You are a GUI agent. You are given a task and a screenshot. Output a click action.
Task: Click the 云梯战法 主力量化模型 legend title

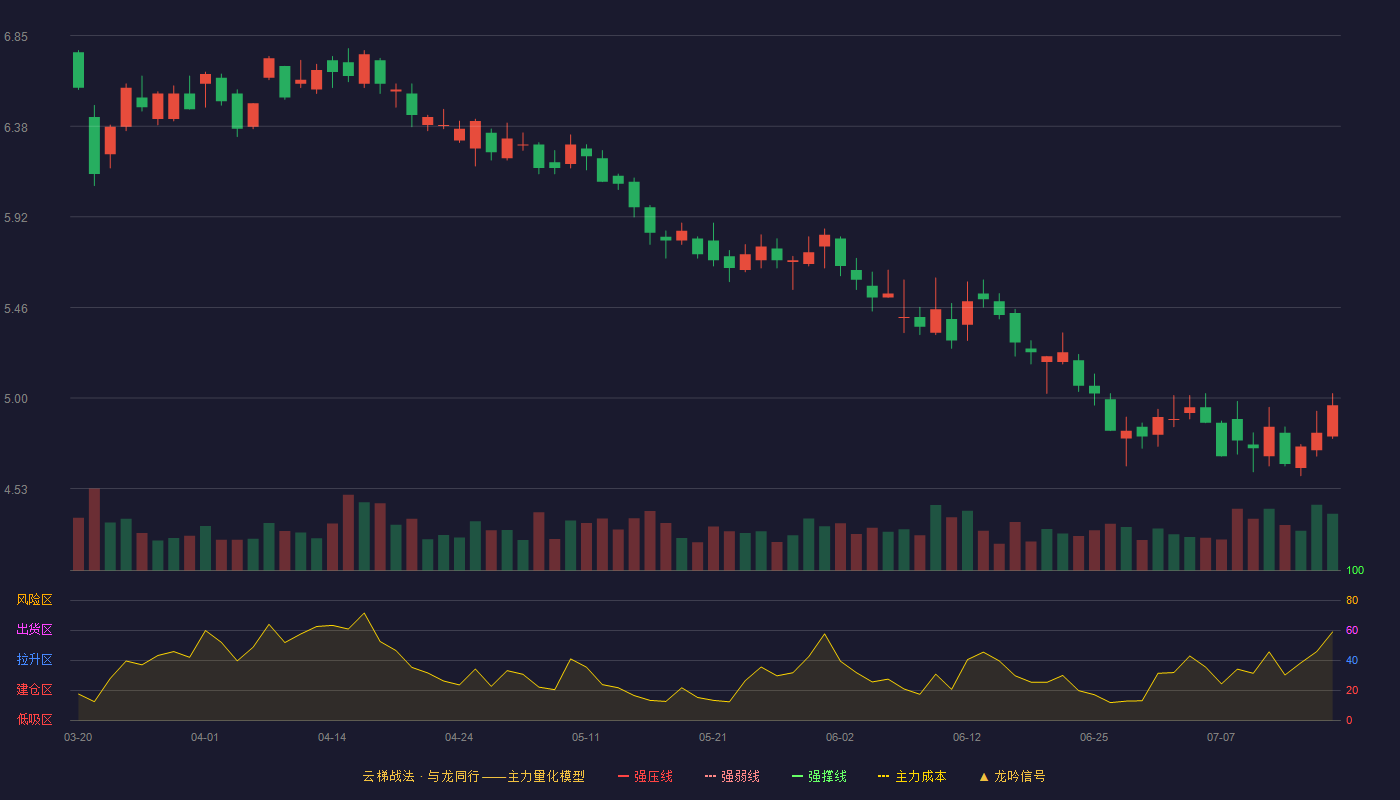tap(473, 776)
